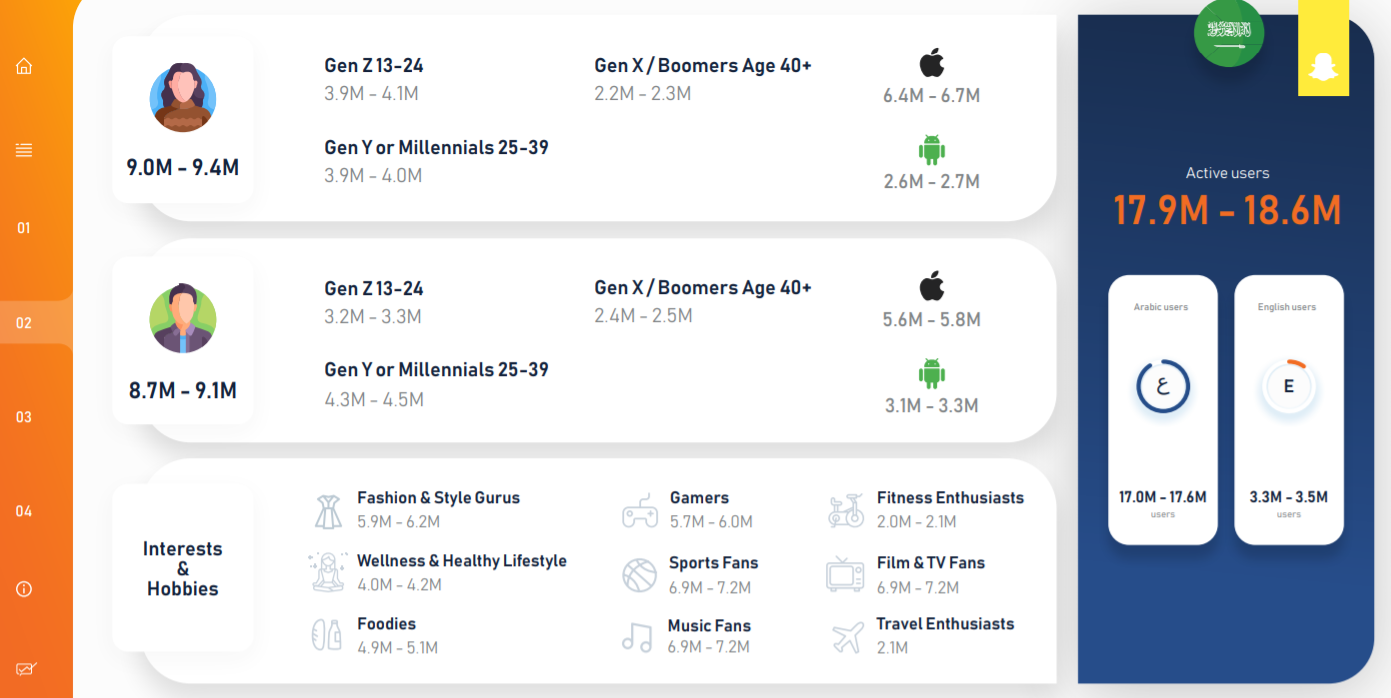Go to section 01 in sidebar
The height and width of the screenshot is (698, 1391).
point(24,228)
